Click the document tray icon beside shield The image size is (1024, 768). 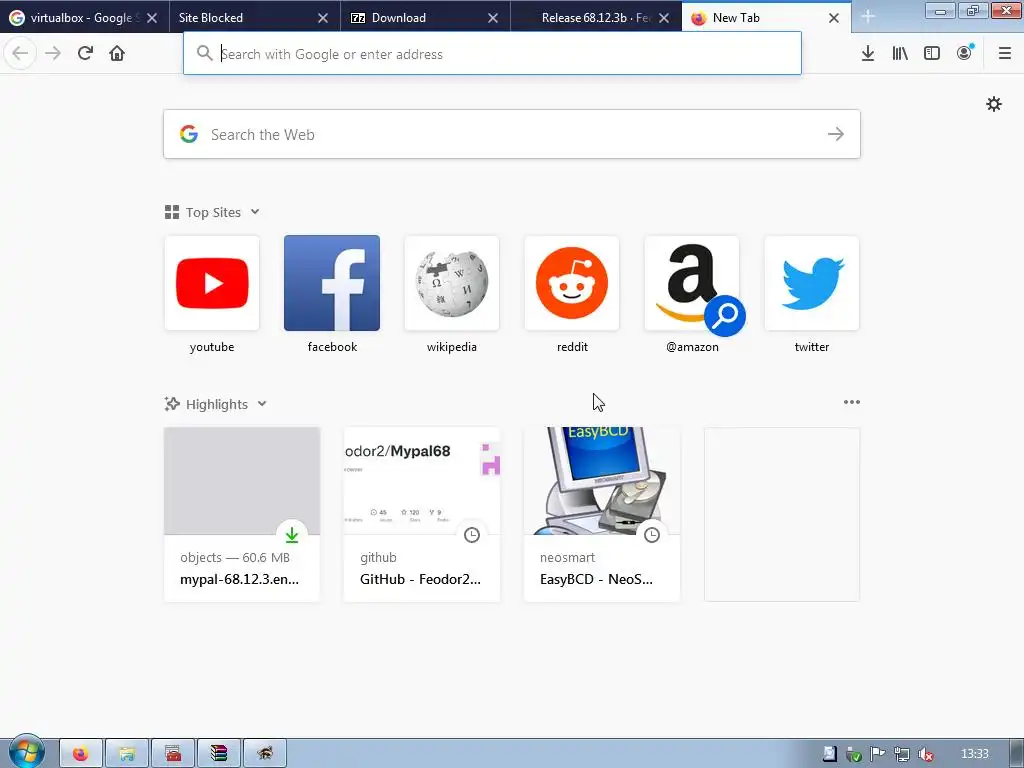[829, 754]
